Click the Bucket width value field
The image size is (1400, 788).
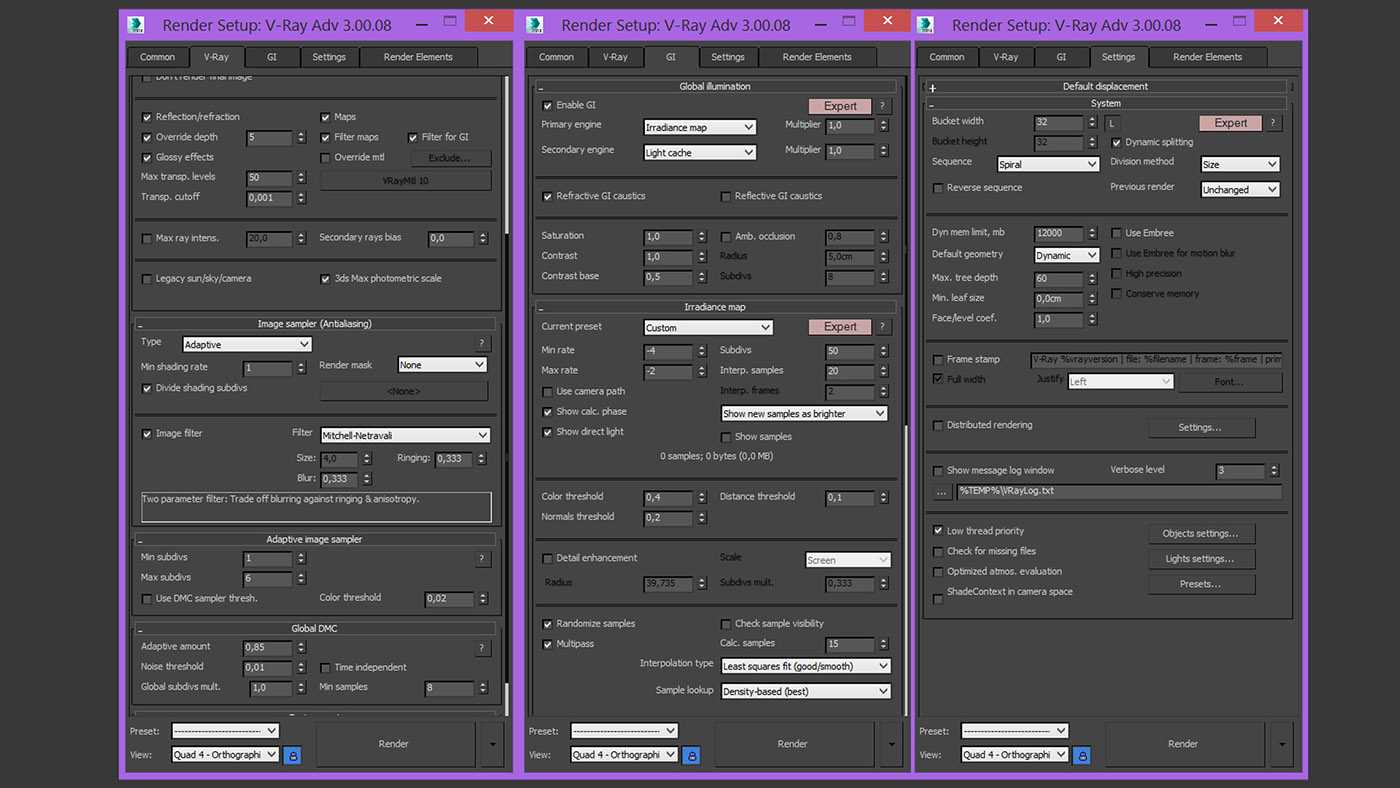tap(1058, 123)
